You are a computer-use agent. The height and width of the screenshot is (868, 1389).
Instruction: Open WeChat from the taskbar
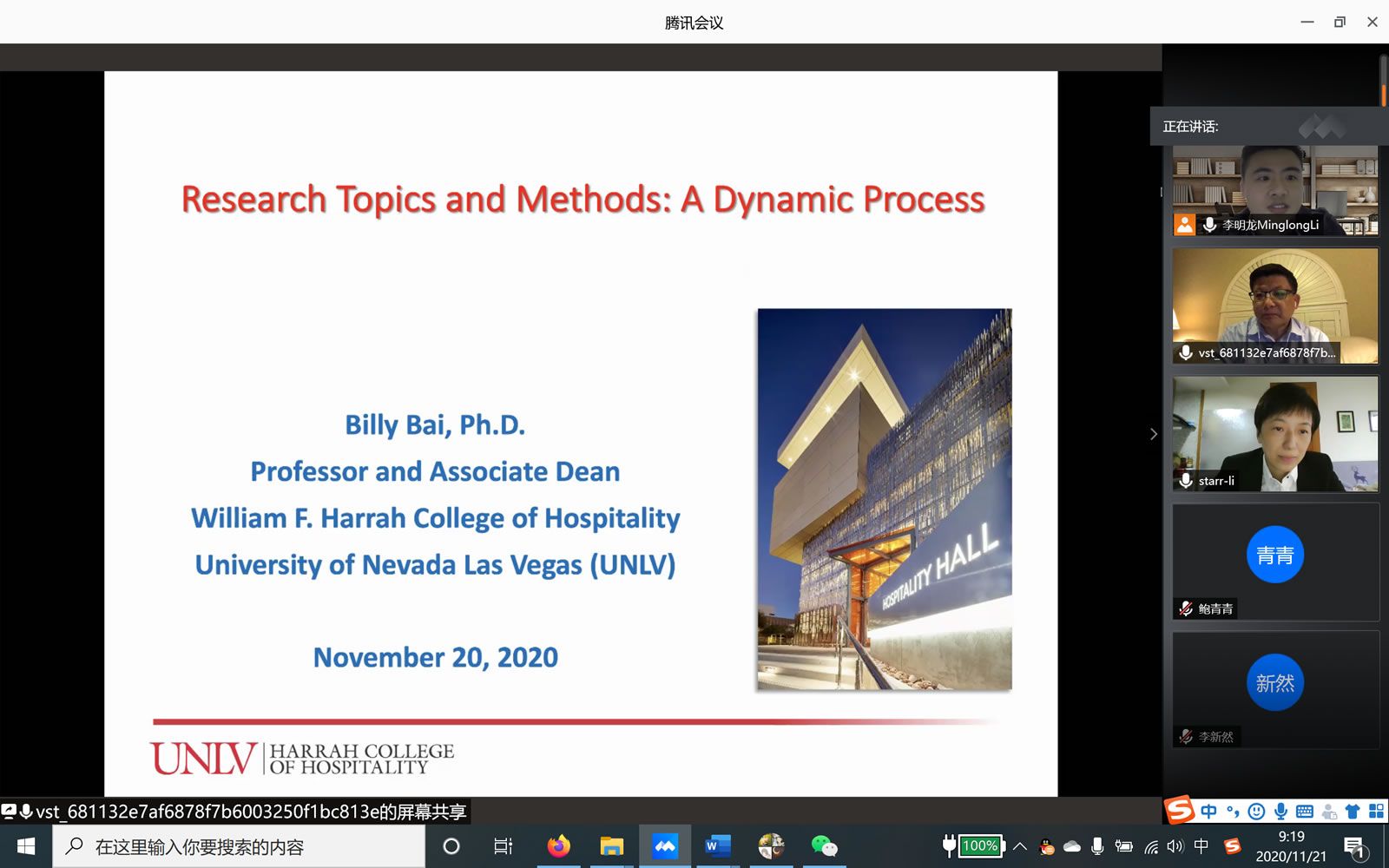(x=824, y=845)
